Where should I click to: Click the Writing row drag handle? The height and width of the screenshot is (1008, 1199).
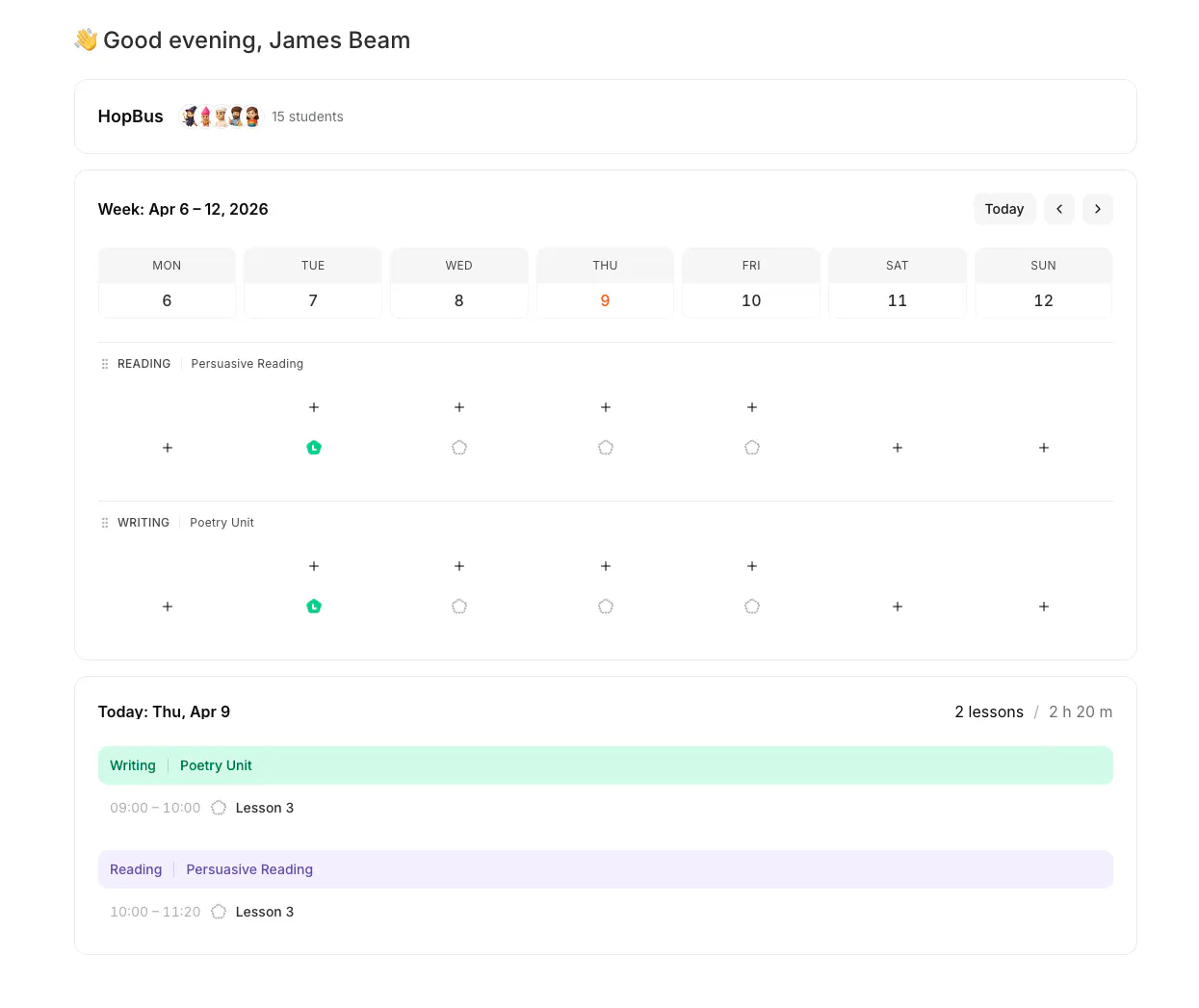click(105, 523)
